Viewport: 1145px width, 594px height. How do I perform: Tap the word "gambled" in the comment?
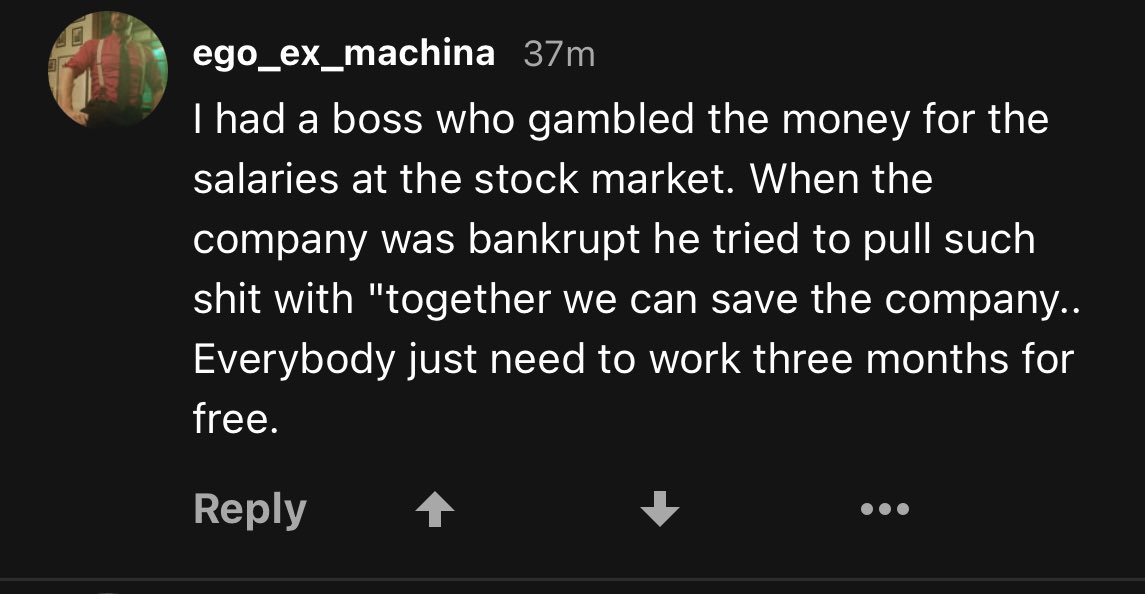coord(610,120)
